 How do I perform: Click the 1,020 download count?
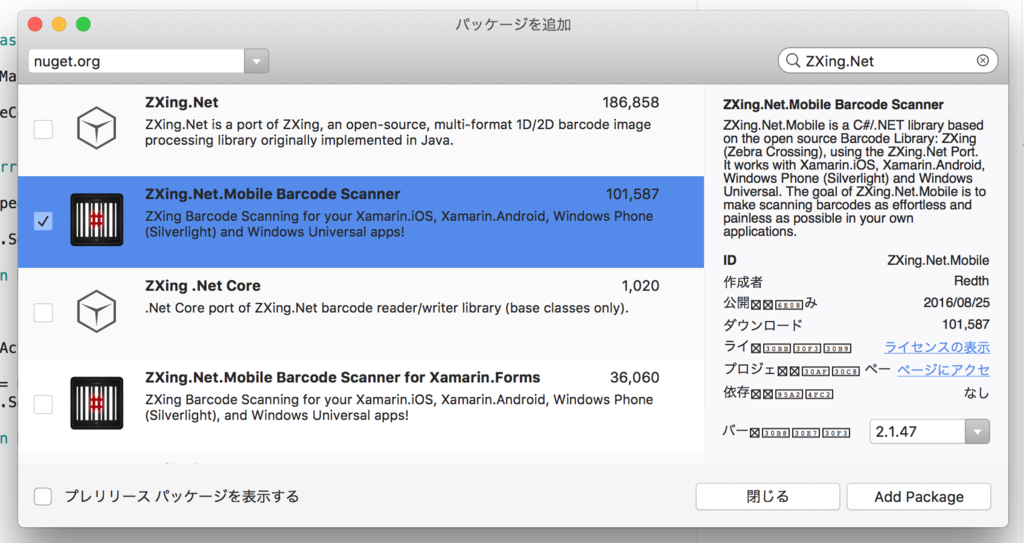pyautogui.click(x=640, y=286)
